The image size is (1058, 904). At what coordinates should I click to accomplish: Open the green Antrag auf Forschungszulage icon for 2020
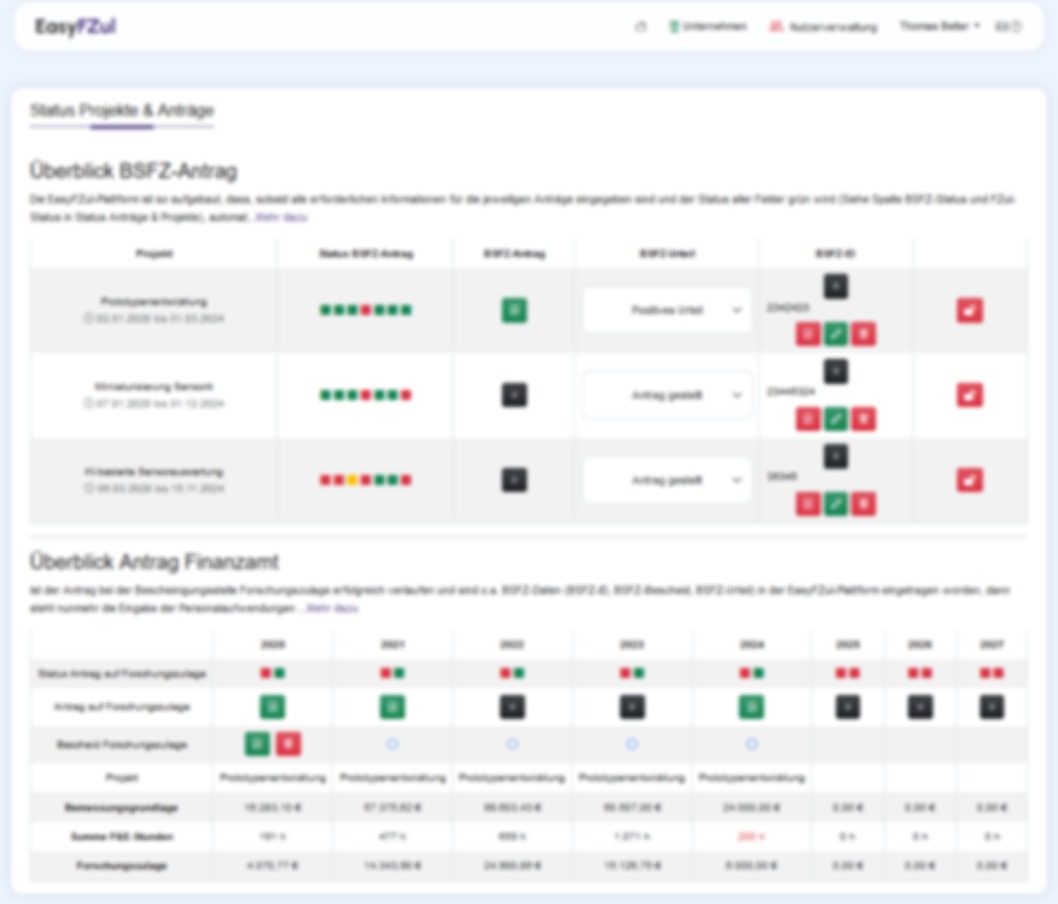[272, 707]
